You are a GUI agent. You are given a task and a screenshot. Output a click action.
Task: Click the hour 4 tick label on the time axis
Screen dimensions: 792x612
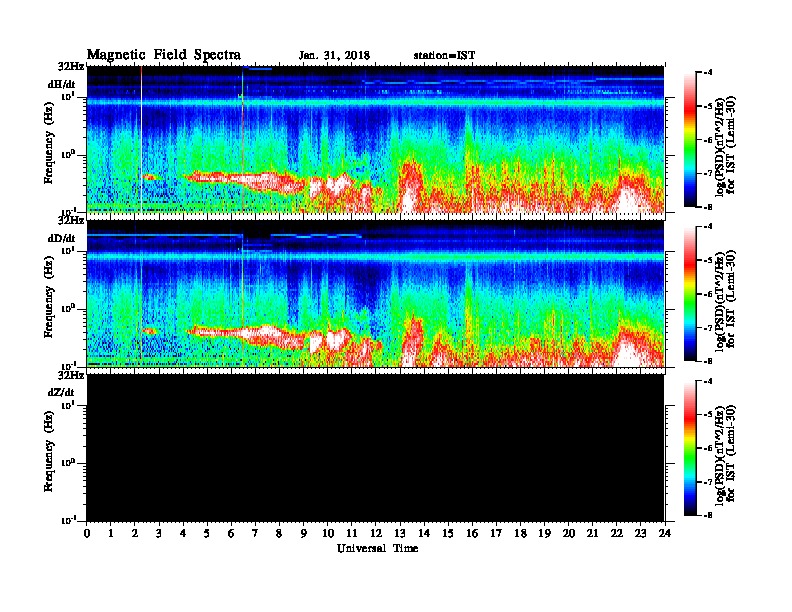183,533
